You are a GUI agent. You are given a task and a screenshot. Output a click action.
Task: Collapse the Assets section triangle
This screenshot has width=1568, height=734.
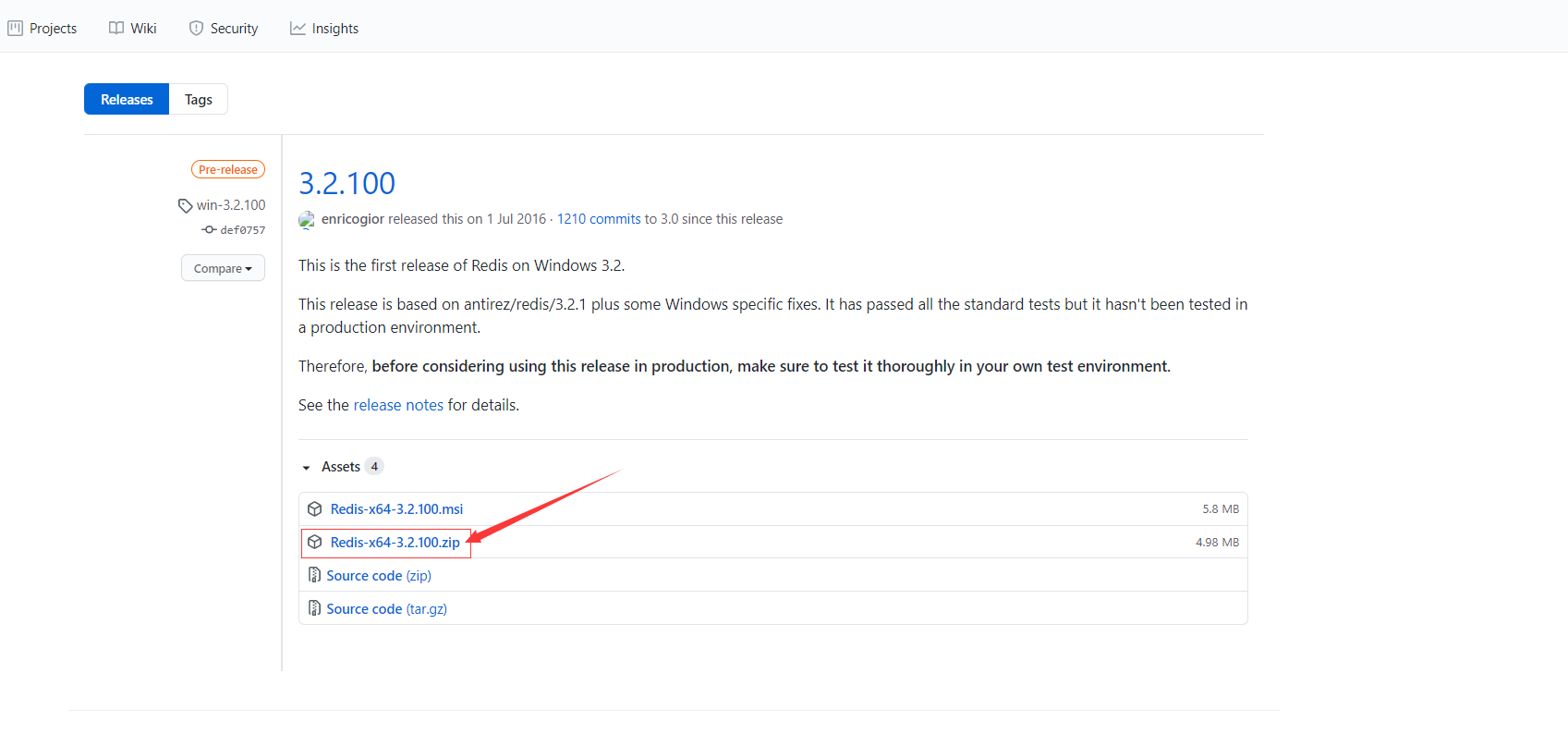306,468
